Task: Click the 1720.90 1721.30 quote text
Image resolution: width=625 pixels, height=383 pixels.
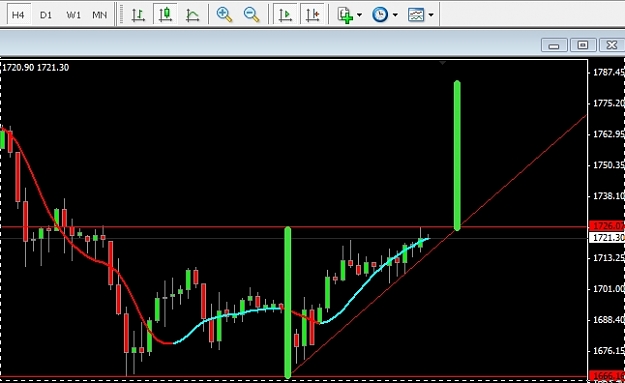Action: tap(35, 67)
